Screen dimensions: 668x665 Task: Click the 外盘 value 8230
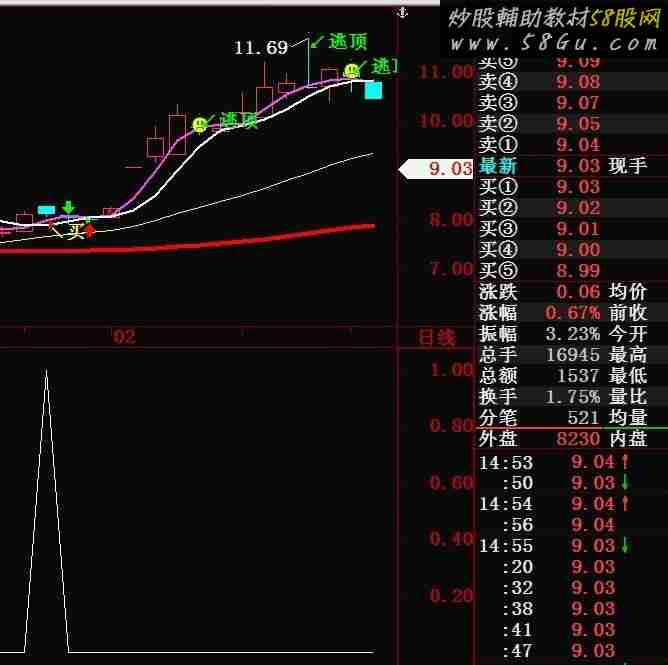tap(579, 438)
